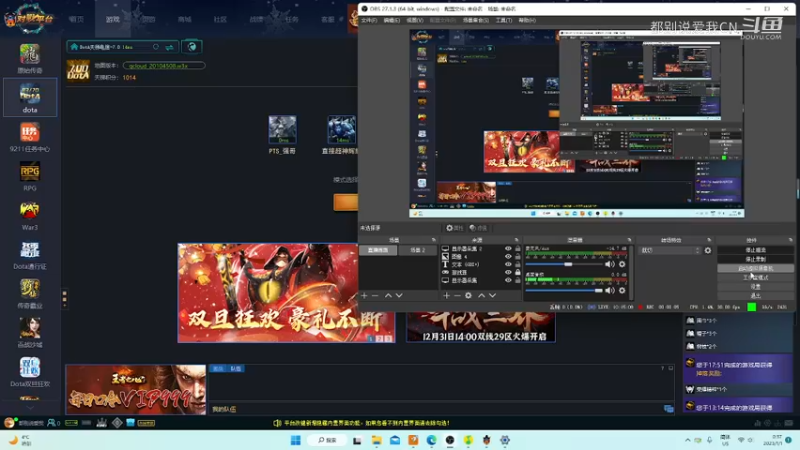Switch to the 任务 tab in platform
800x450 pixels.
[292, 19]
